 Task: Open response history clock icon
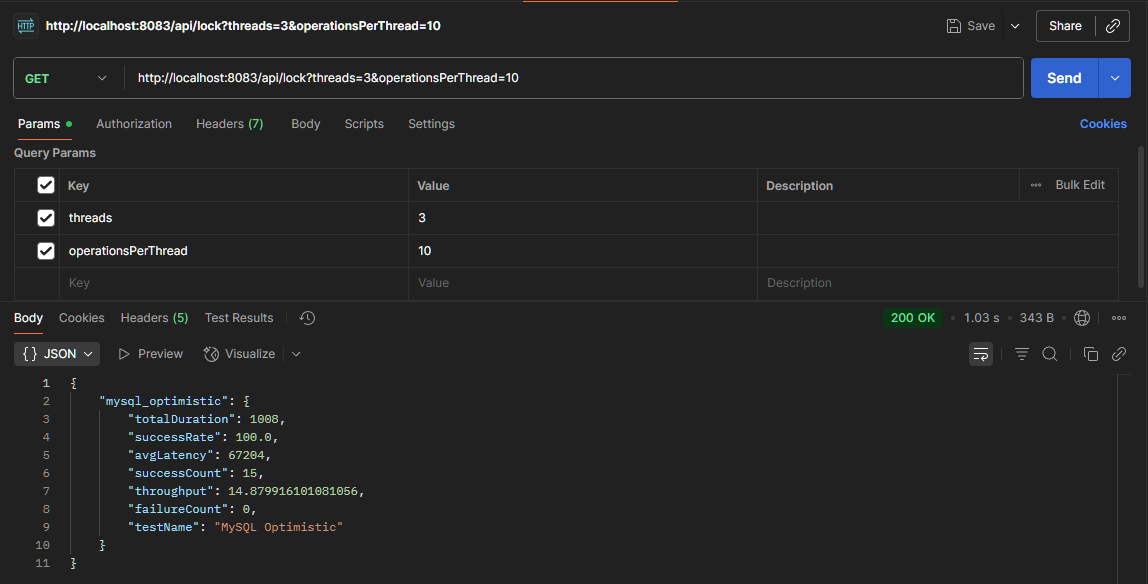pos(308,318)
